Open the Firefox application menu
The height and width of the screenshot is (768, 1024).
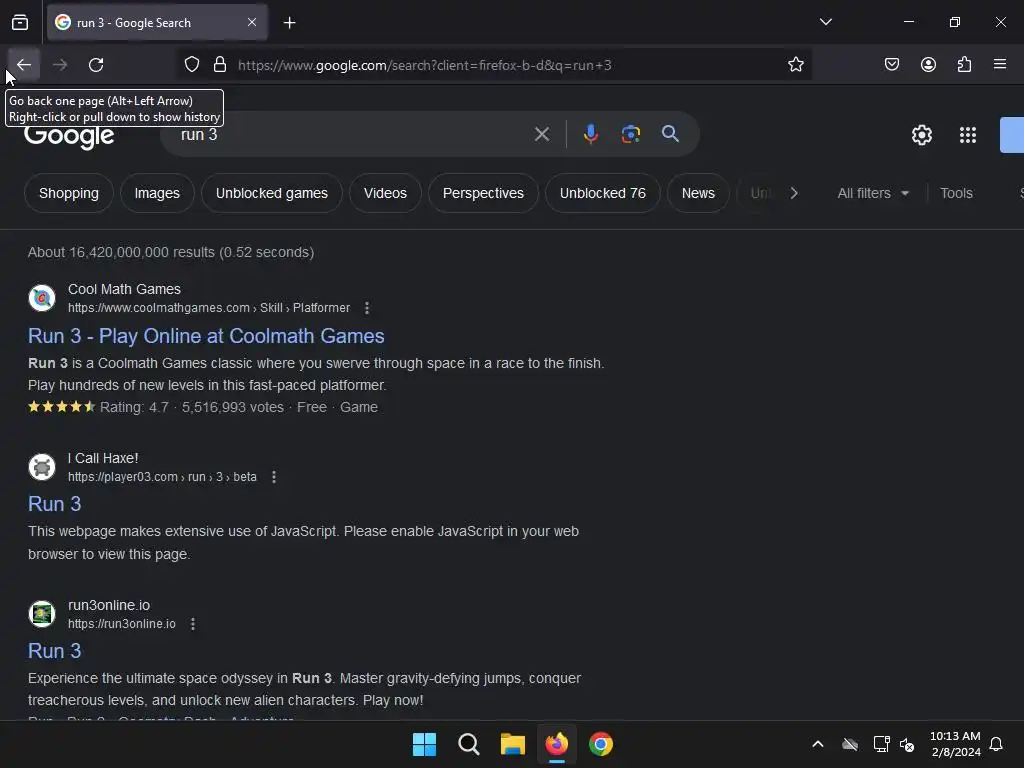1000,65
